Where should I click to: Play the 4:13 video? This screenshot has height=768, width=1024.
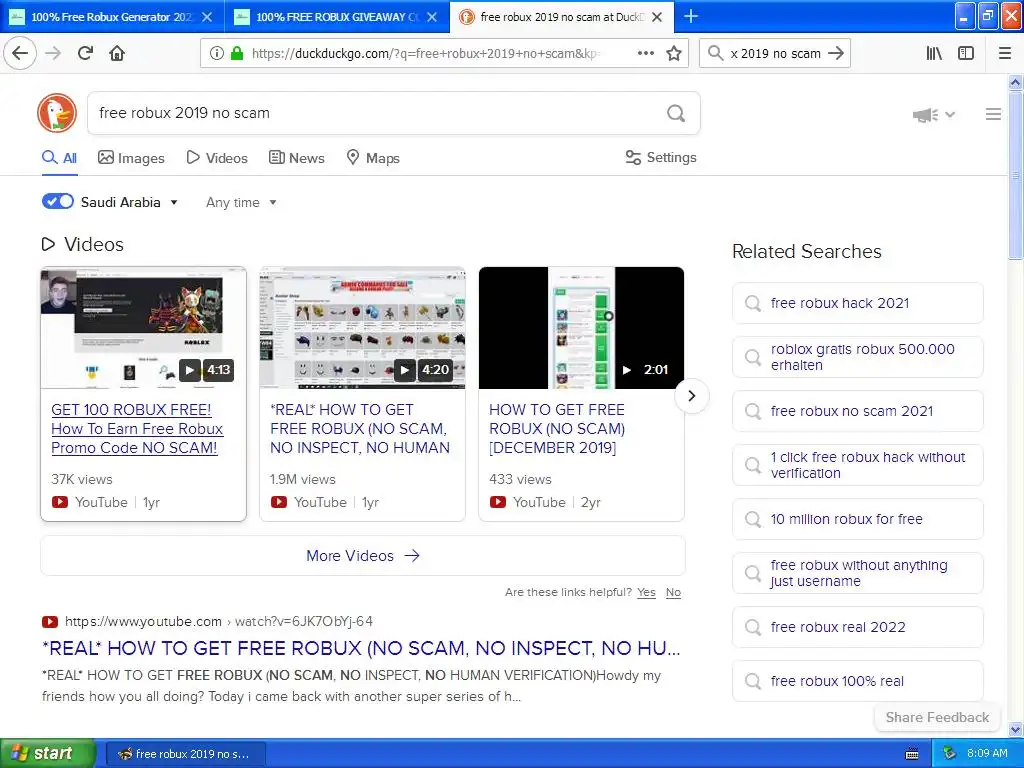point(189,370)
